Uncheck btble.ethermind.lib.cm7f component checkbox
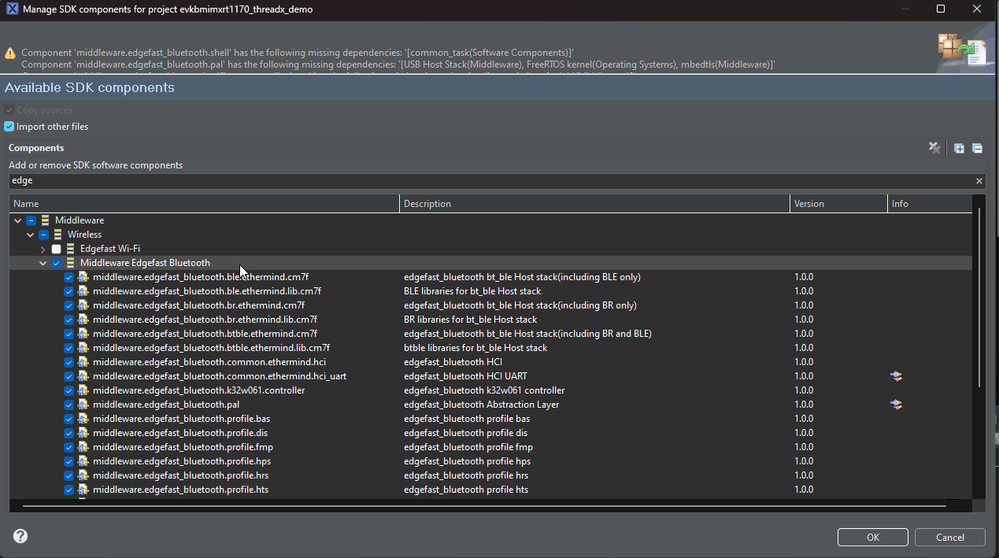This screenshot has width=999, height=558. 69,348
